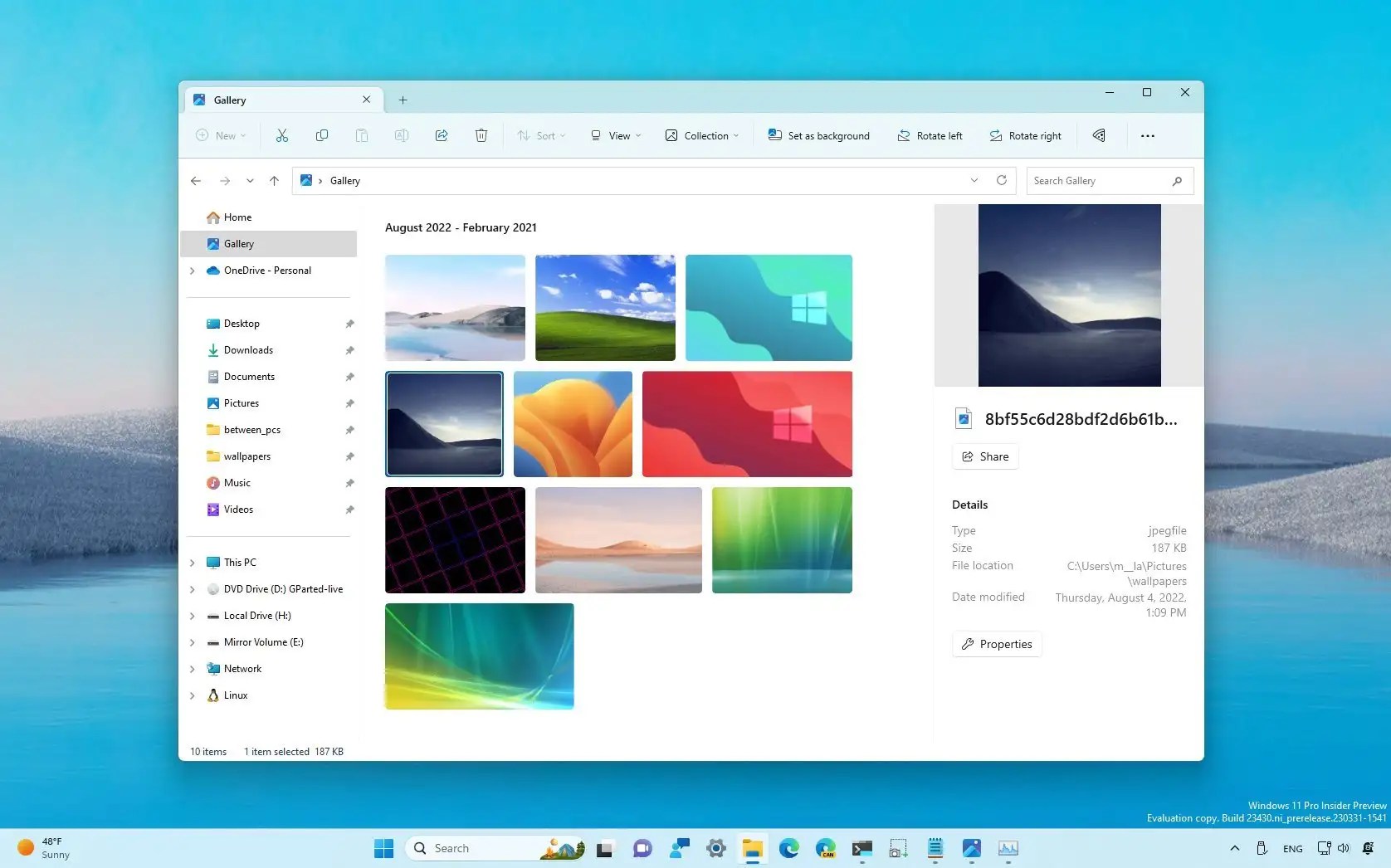
Task: Copy the selected image
Action: (321, 135)
